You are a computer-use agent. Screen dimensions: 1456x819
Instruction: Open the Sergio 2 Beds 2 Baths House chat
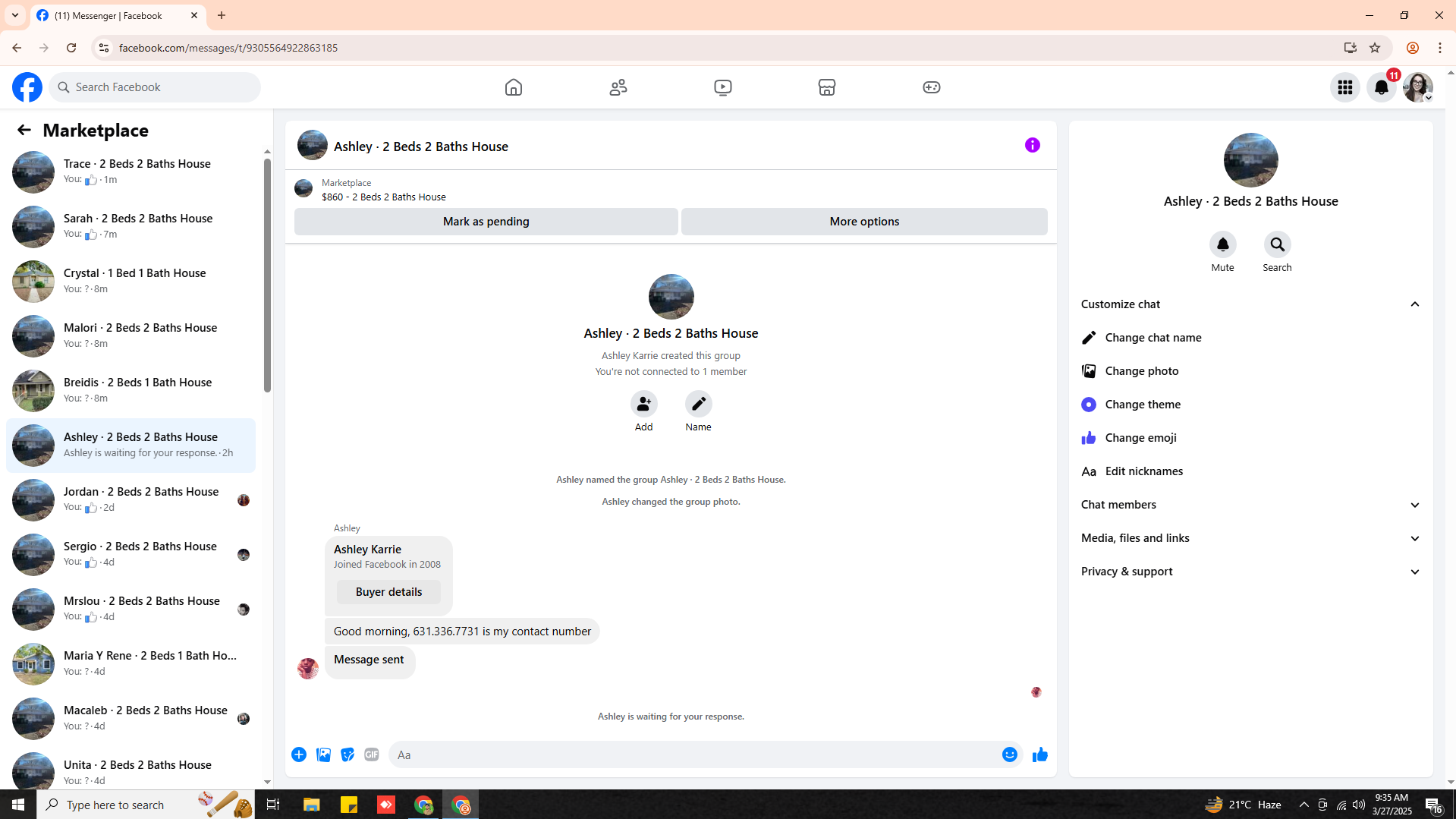pos(131,554)
